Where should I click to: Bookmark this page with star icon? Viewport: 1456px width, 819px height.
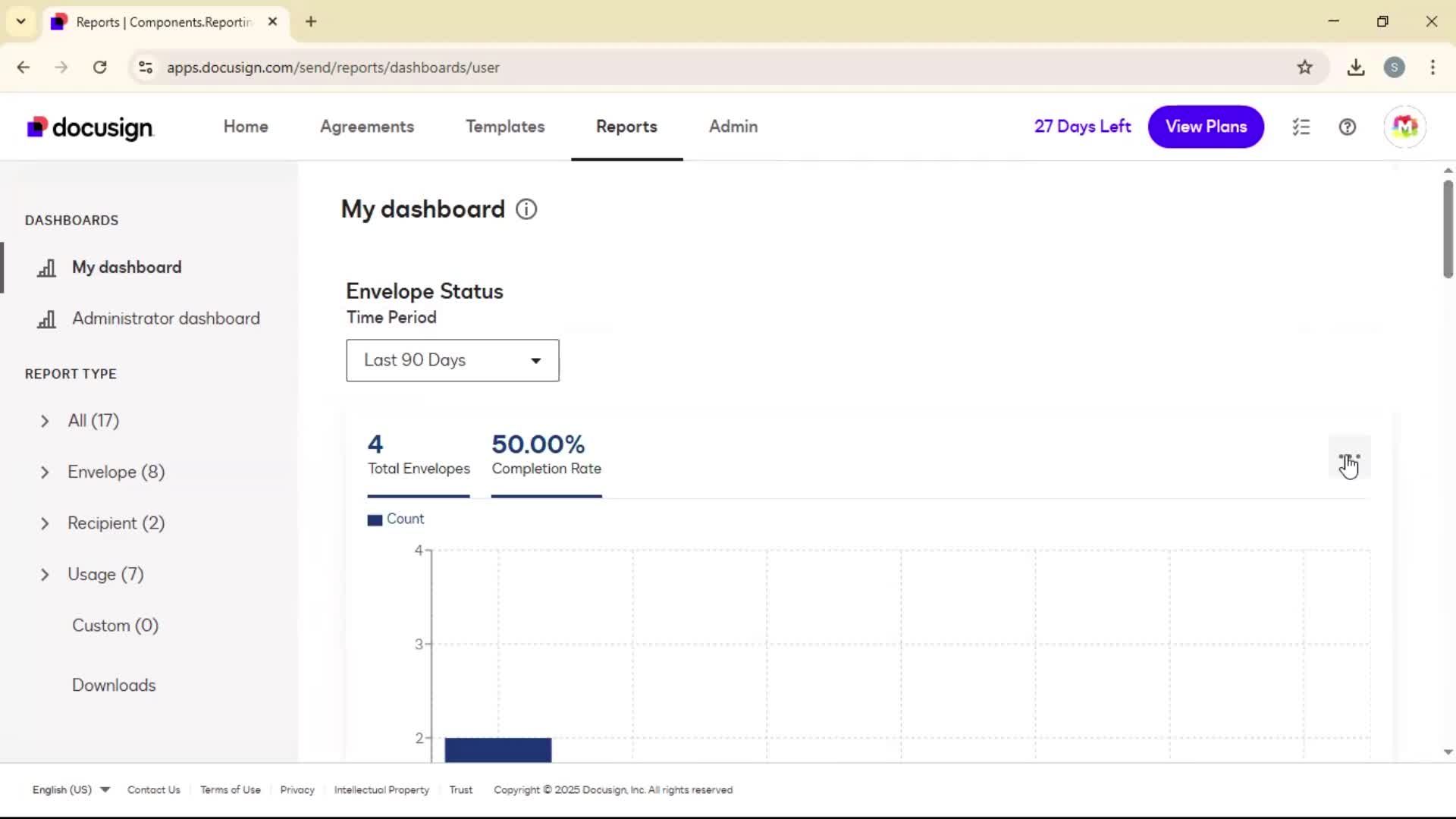click(x=1304, y=67)
